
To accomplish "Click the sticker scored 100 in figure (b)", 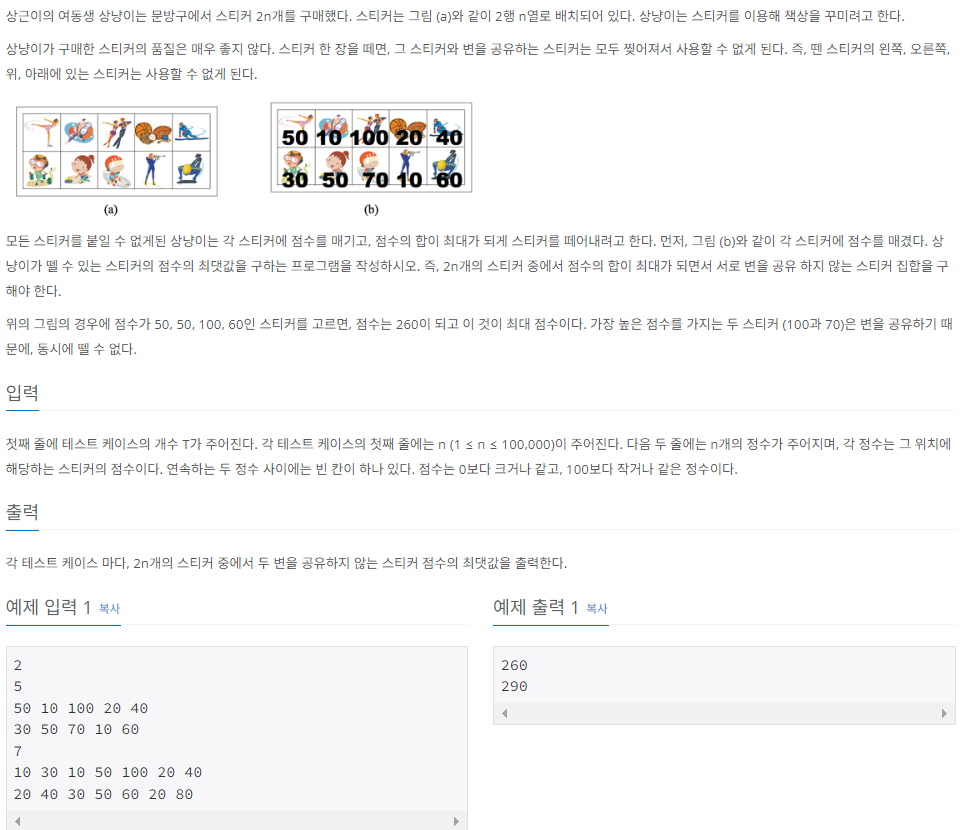I will (x=371, y=129).
